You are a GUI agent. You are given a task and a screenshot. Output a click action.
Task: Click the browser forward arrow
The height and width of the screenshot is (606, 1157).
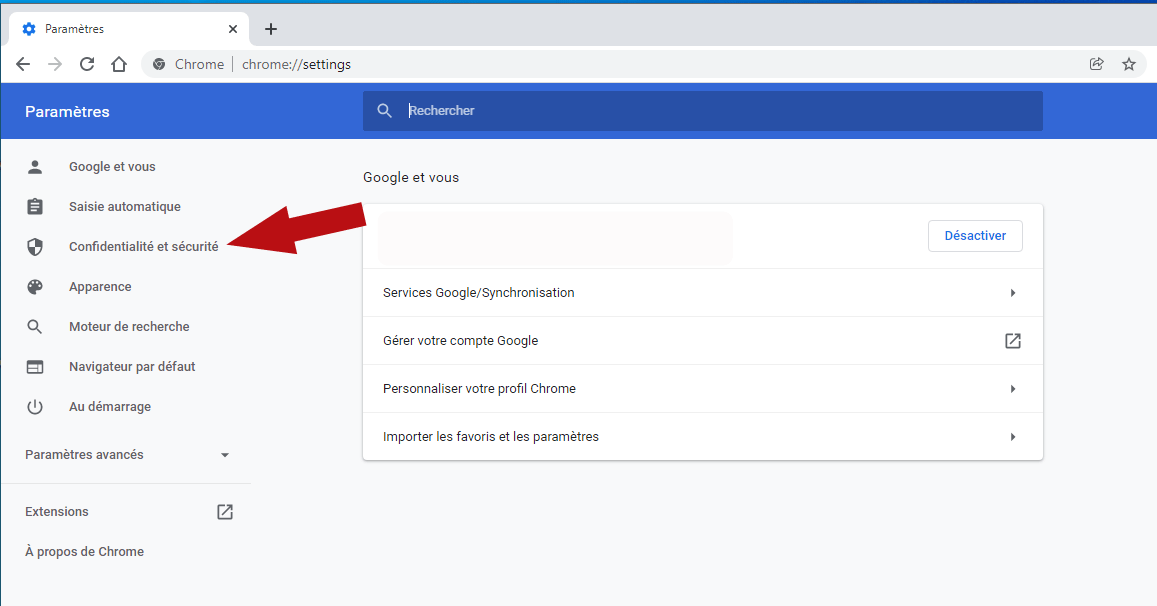click(55, 64)
